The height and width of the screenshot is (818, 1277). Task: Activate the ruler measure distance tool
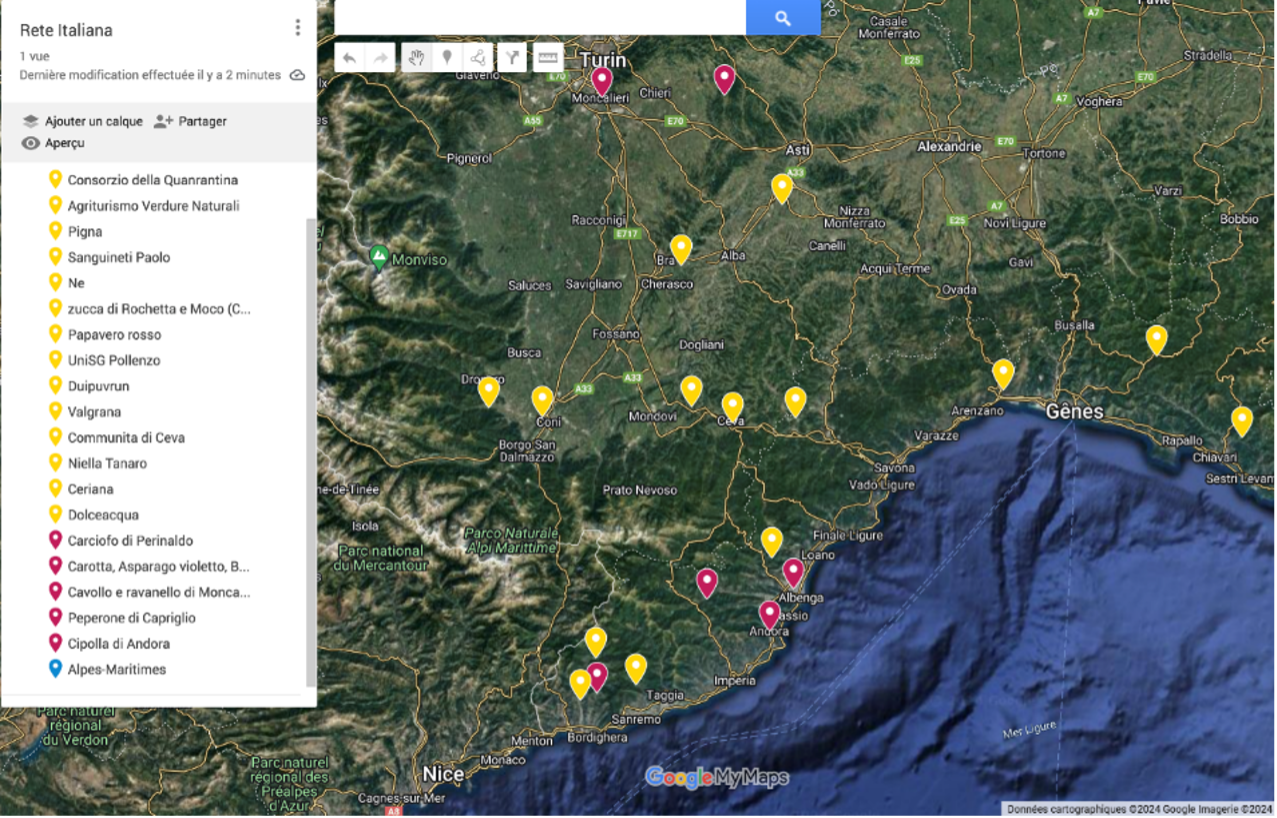point(548,58)
